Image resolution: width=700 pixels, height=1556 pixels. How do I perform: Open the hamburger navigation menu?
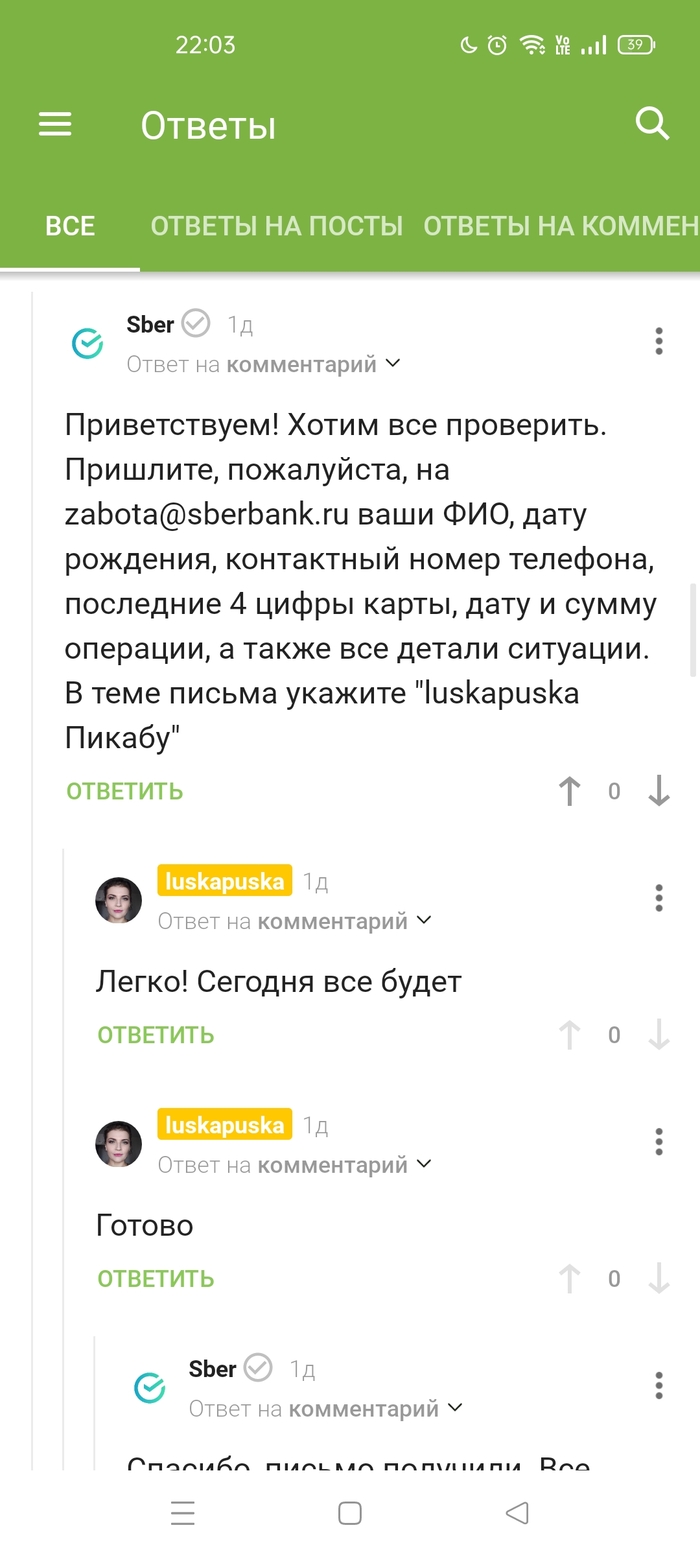(x=55, y=124)
